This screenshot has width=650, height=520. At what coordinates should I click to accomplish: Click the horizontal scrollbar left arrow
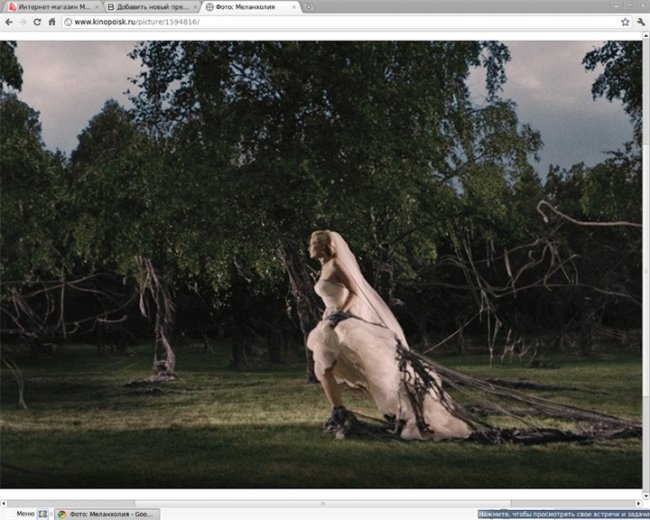tap(4, 503)
